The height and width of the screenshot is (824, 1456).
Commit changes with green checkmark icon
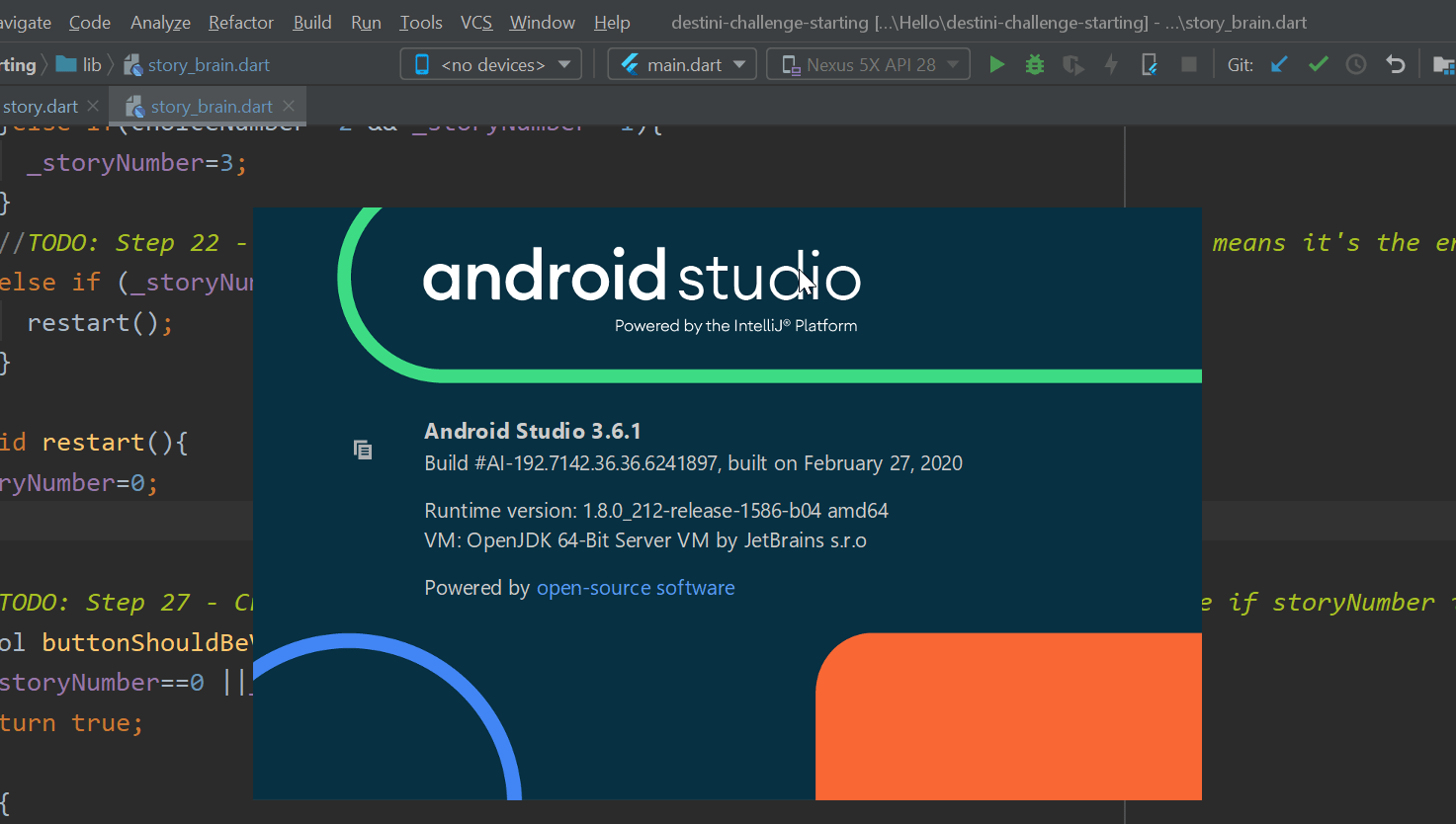[x=1318, y=65]
